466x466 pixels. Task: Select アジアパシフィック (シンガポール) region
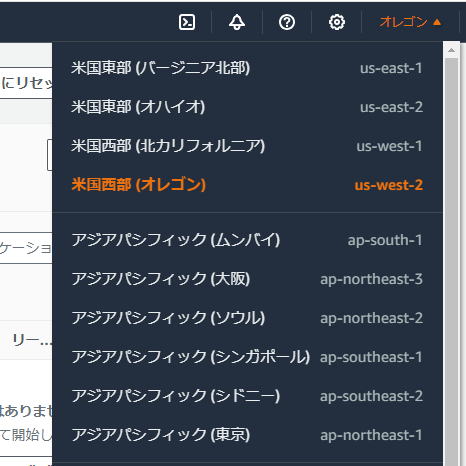247,357
